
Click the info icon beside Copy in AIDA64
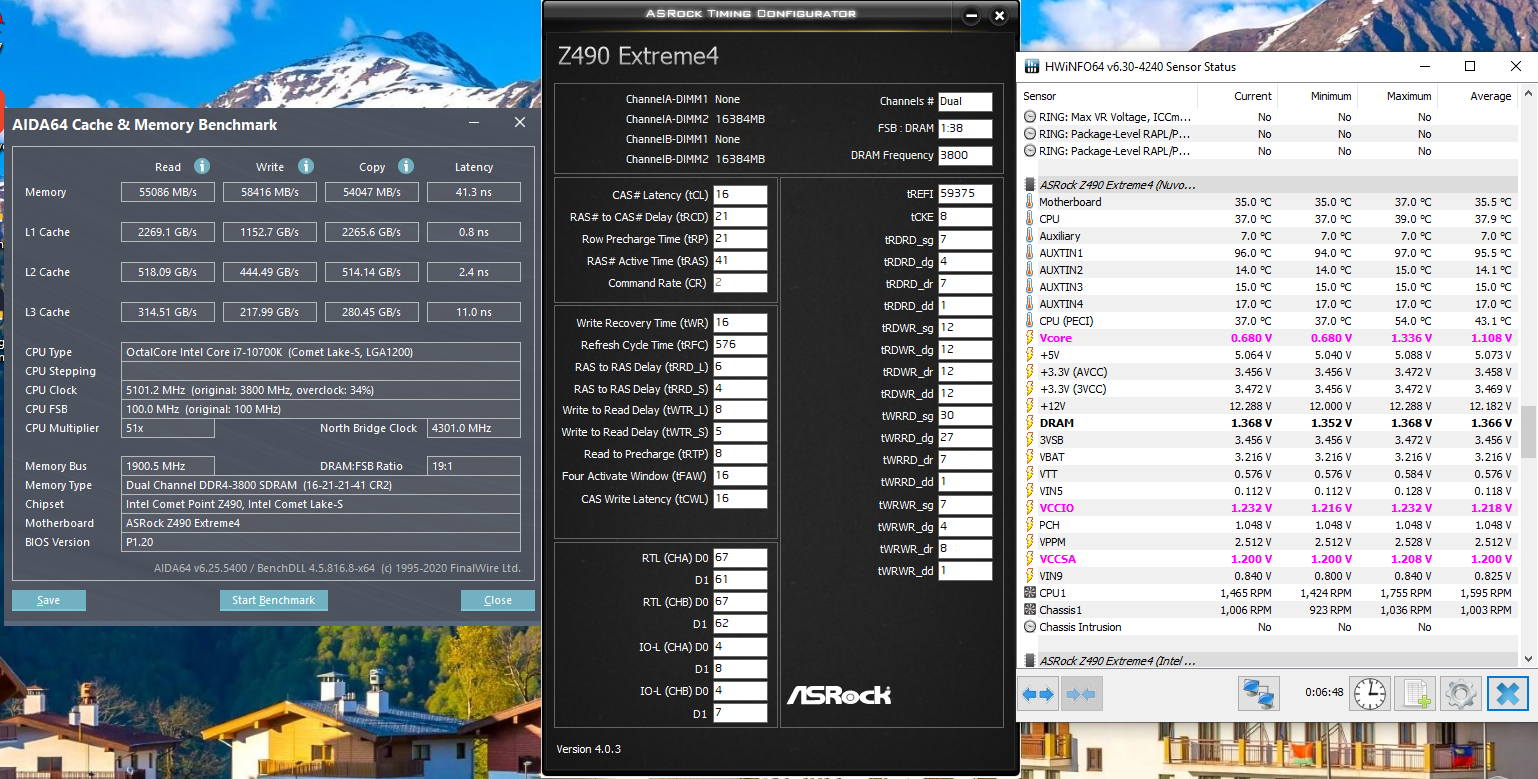406,166
